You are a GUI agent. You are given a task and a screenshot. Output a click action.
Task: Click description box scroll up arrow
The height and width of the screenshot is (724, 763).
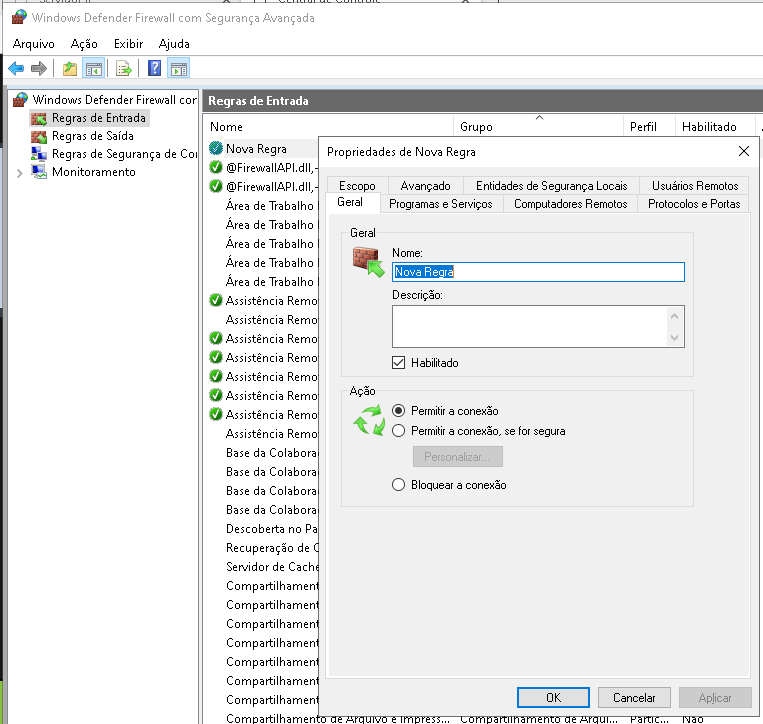[674, 316]
